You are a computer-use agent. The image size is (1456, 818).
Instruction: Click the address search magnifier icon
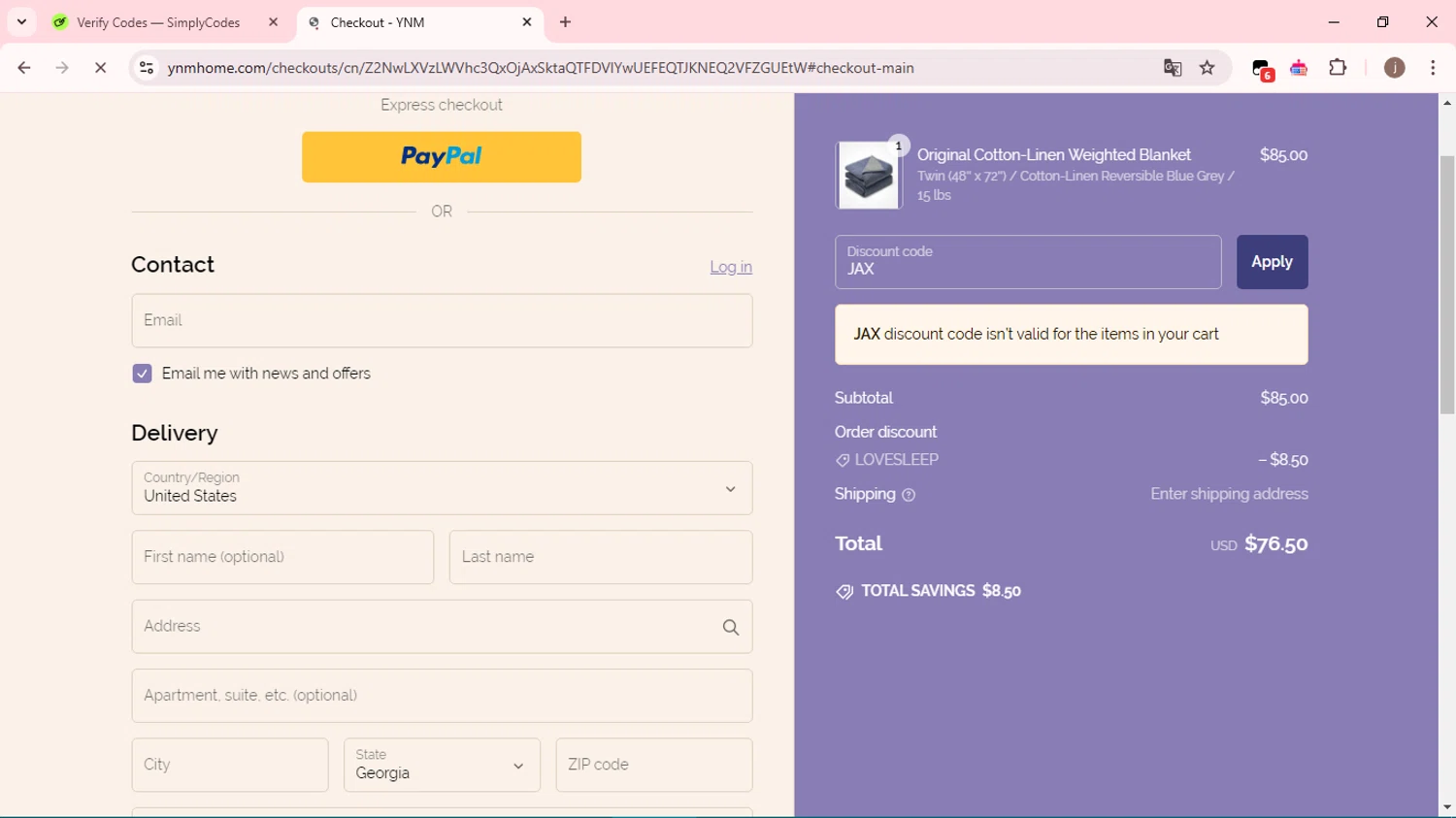click(x=731, y=628)
